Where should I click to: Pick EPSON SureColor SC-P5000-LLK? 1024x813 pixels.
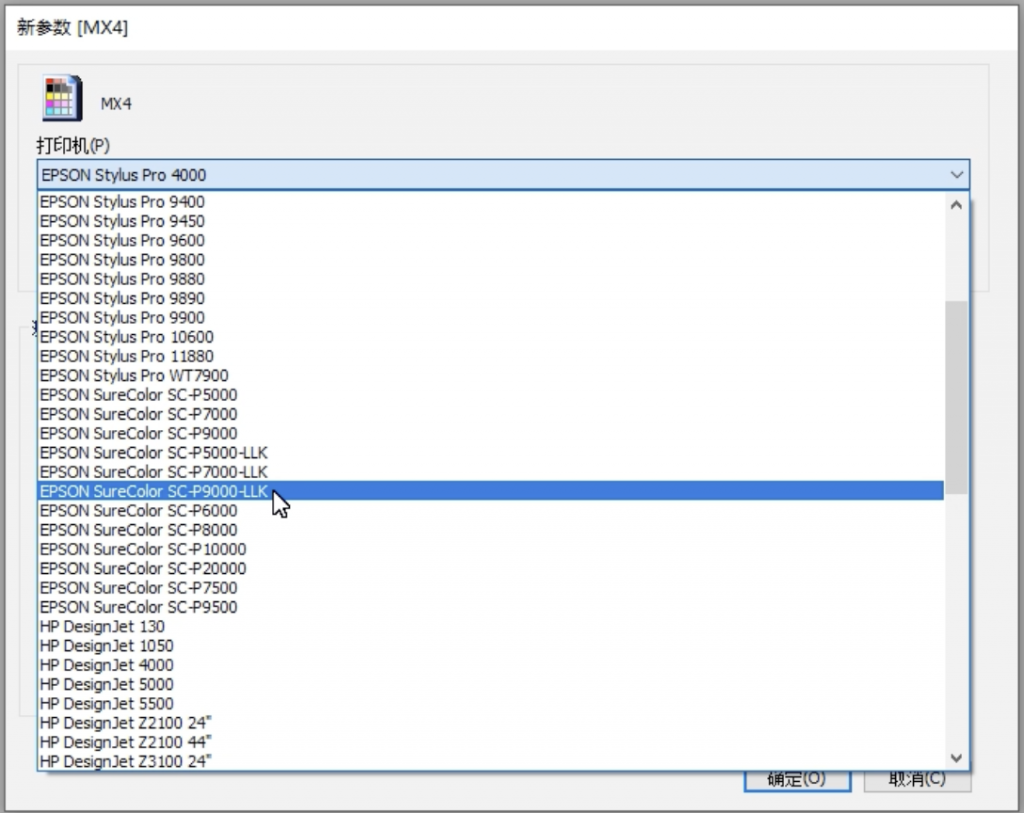click(x=490, y=453)
